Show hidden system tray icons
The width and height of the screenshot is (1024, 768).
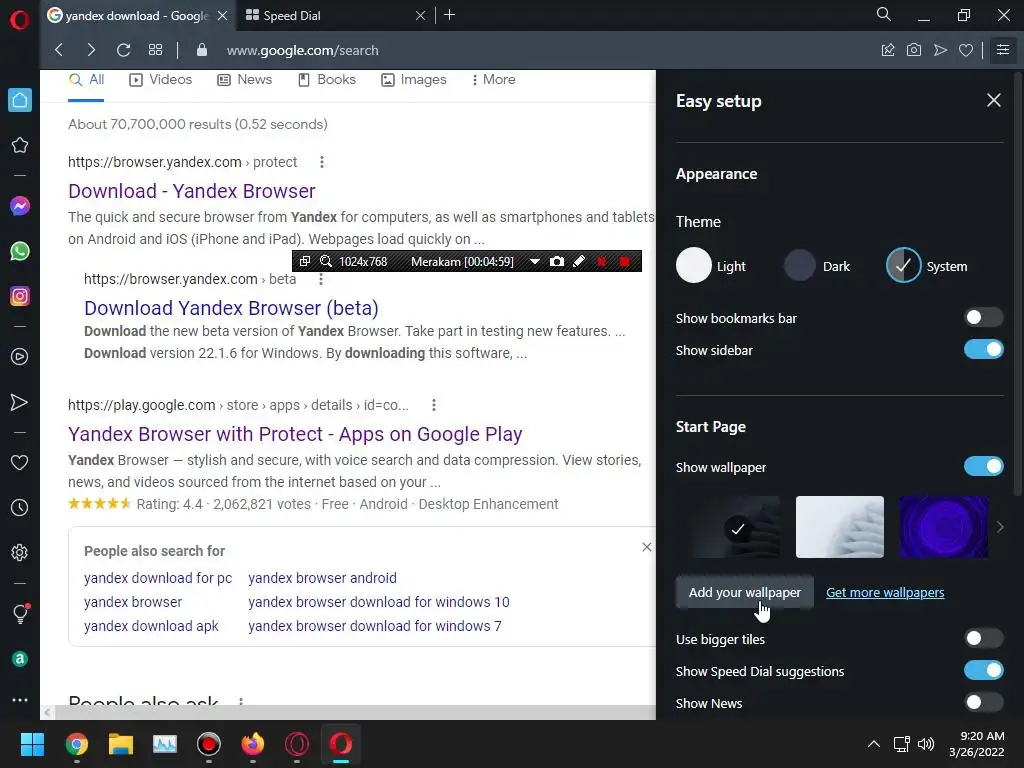[873, 744]
